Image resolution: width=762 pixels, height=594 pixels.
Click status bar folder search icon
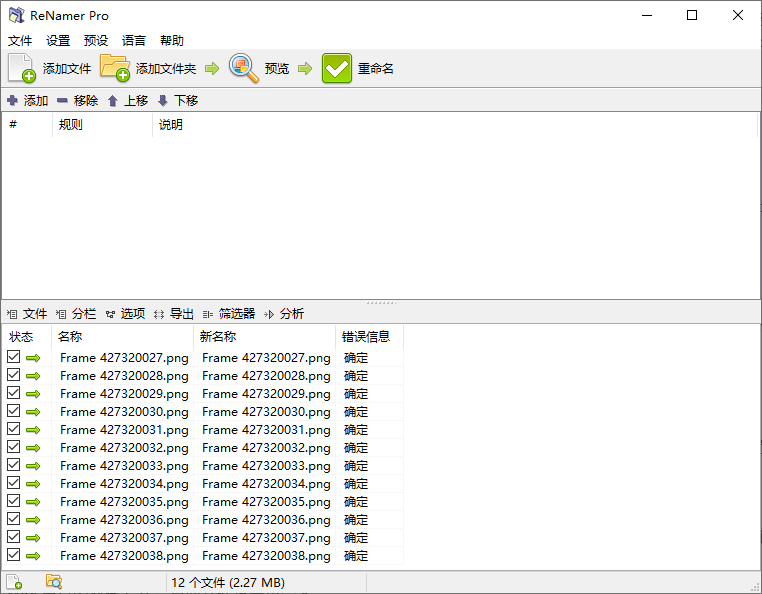tap(54, 581)
